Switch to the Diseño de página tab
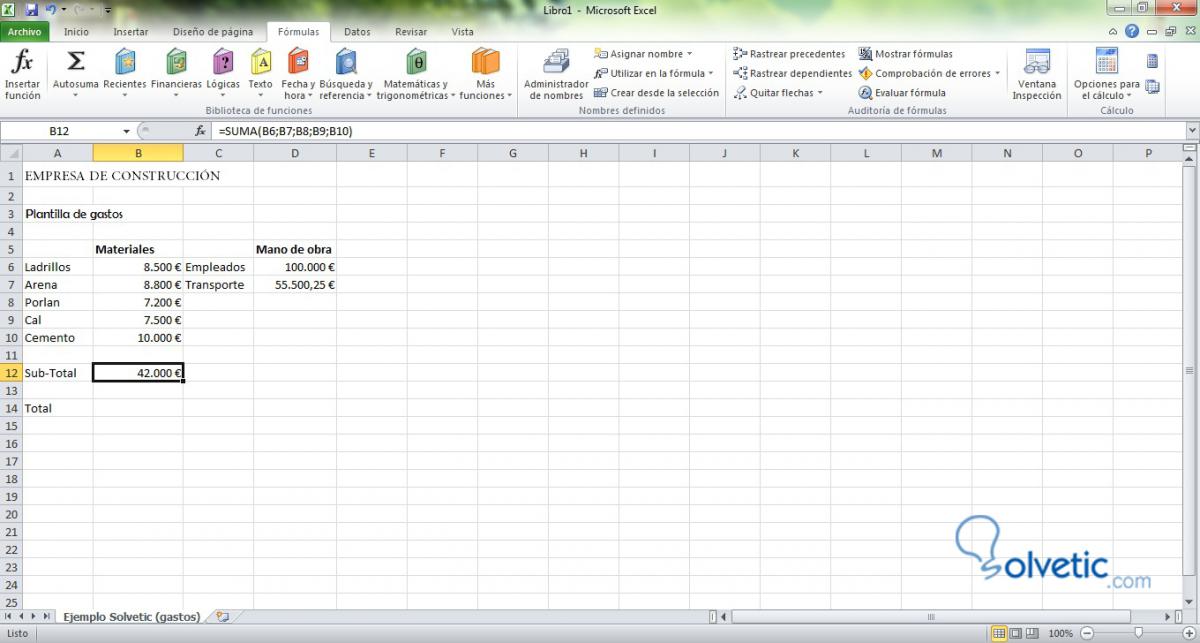 213,31
